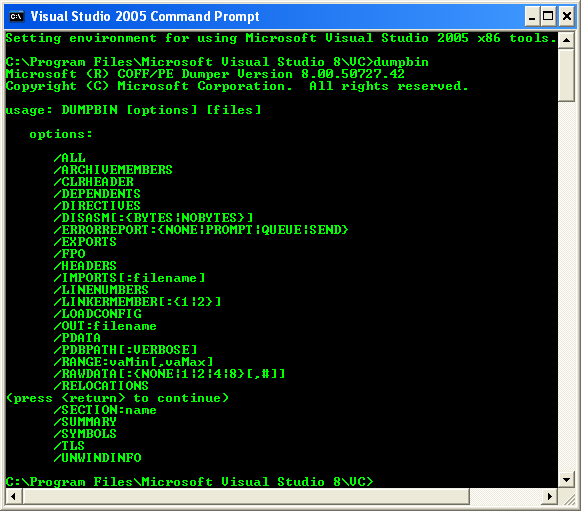Click the /FPO option text

70,254
